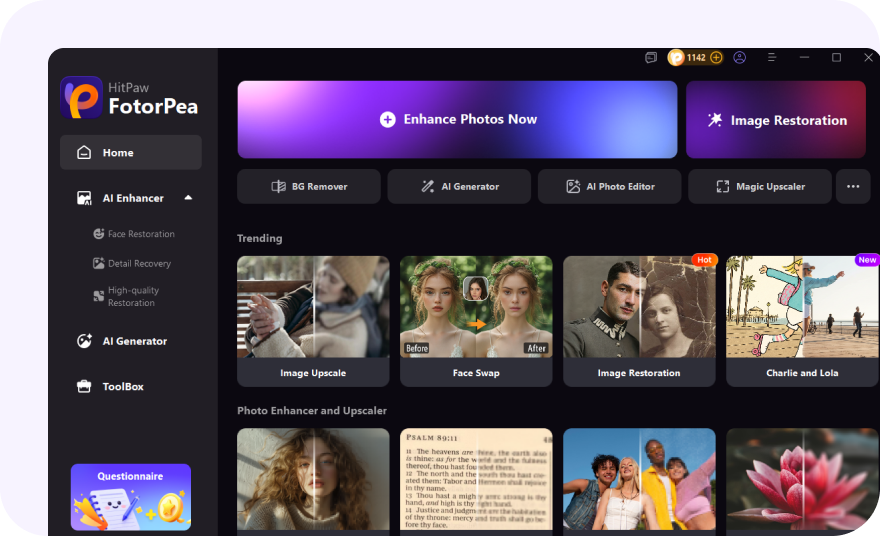The height and width of the screenshot is (536, 880).
Task: Click the Magic Upscaler expand icon
Action: pos(723,186)
